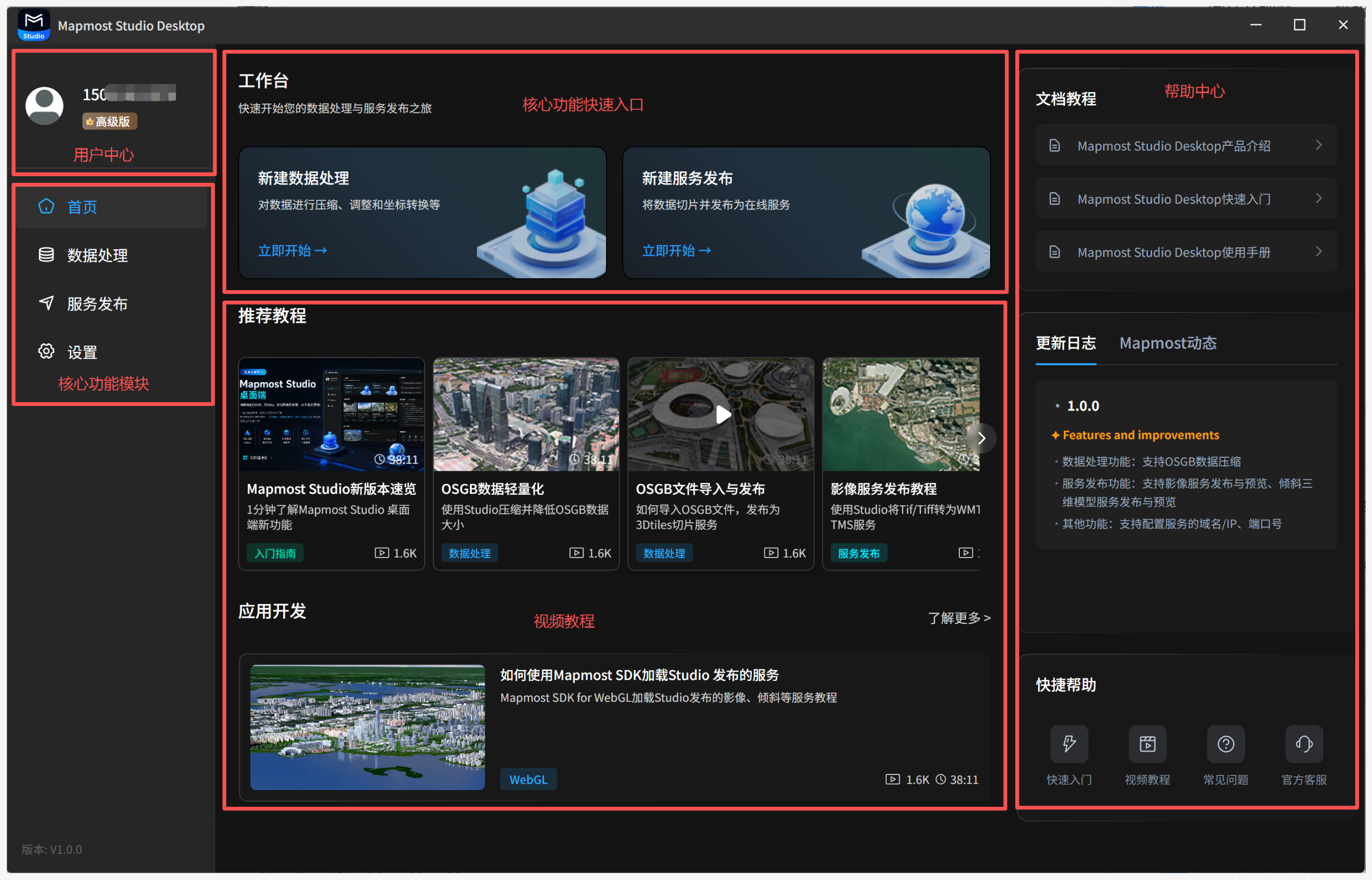Click the 入门指南 tag
1372x880 pixels.
click(275, 553)
